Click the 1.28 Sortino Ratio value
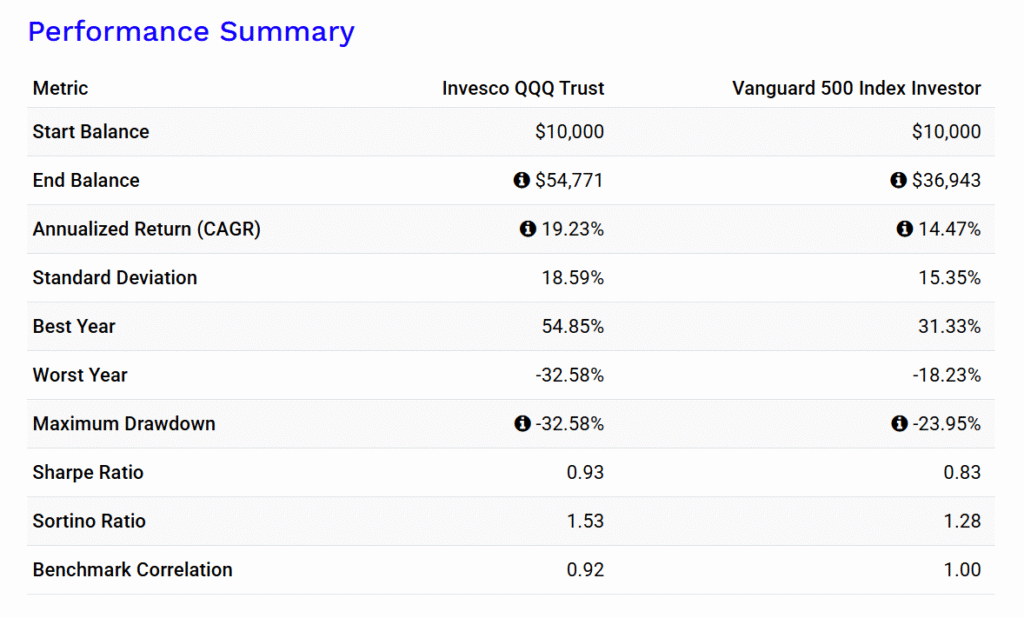 pyautogui.click(x=962, y=521)
